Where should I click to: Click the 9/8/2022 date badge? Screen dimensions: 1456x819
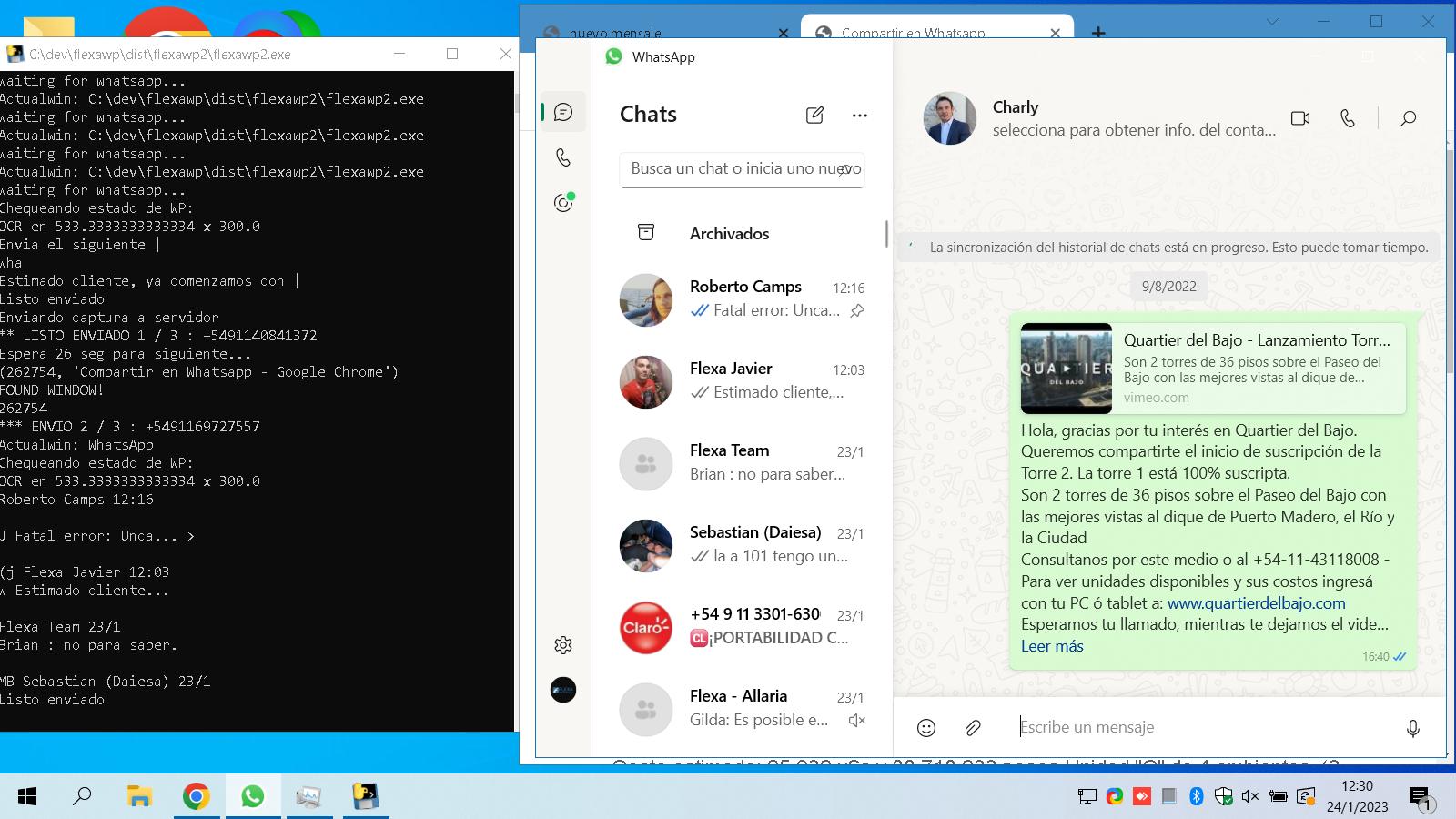pyautogui.click(x=1169, y=287)
